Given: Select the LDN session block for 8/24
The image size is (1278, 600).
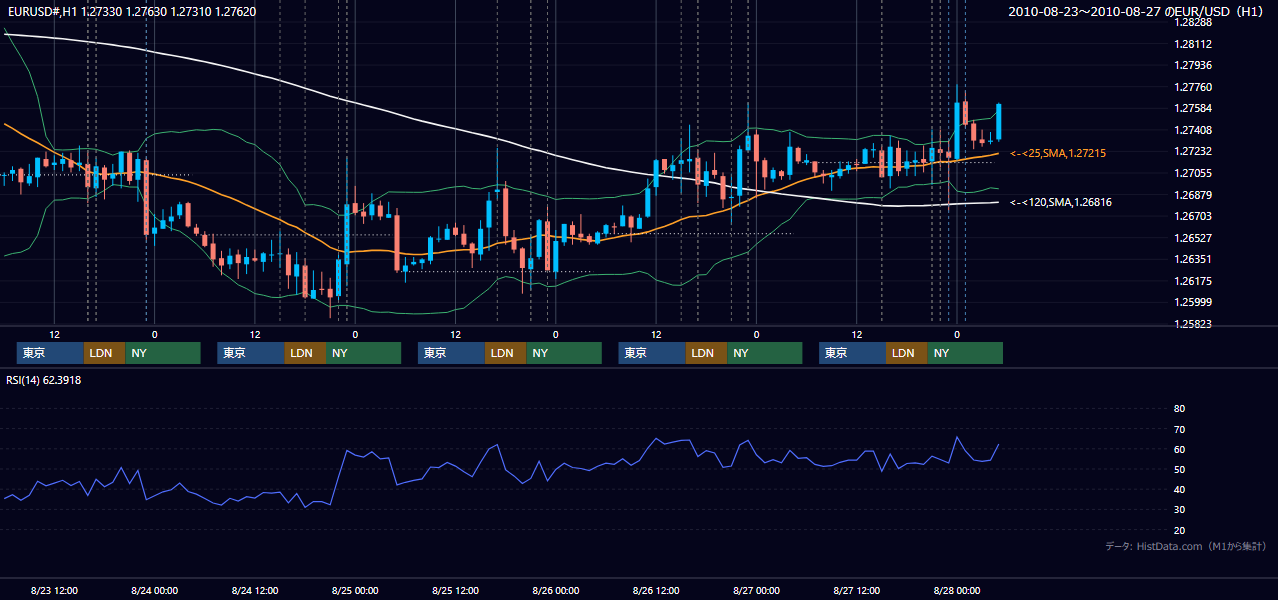Looking at the screenshot, I should [x=305, y=353].
